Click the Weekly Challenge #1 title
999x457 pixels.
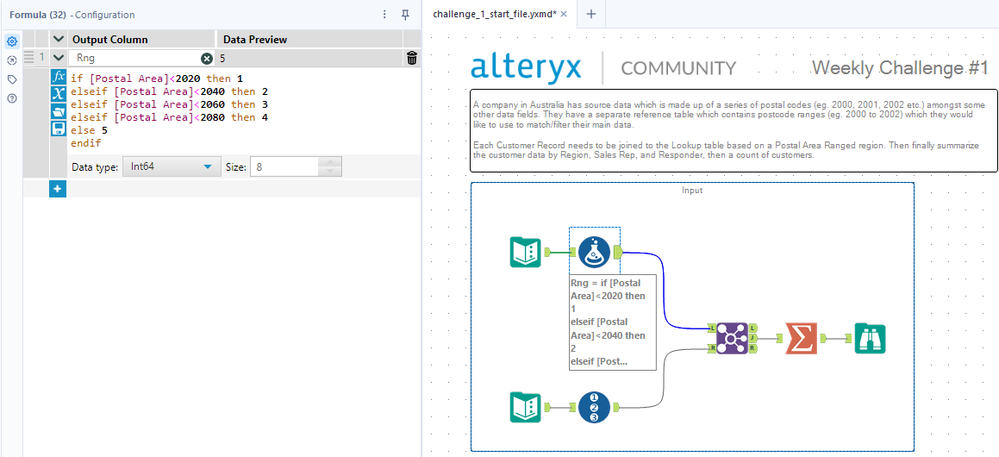[900, 68]
